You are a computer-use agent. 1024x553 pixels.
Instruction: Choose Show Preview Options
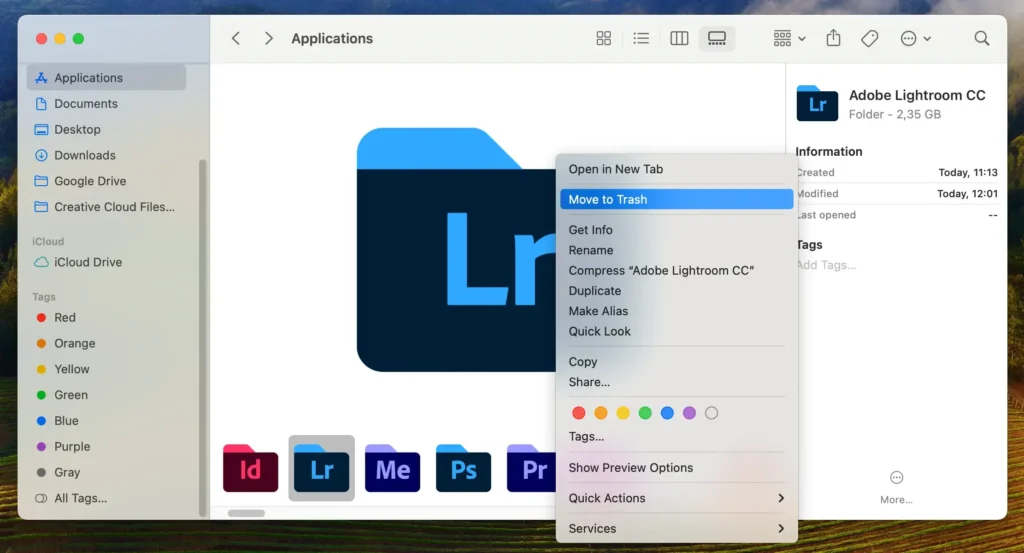(676, 467)
